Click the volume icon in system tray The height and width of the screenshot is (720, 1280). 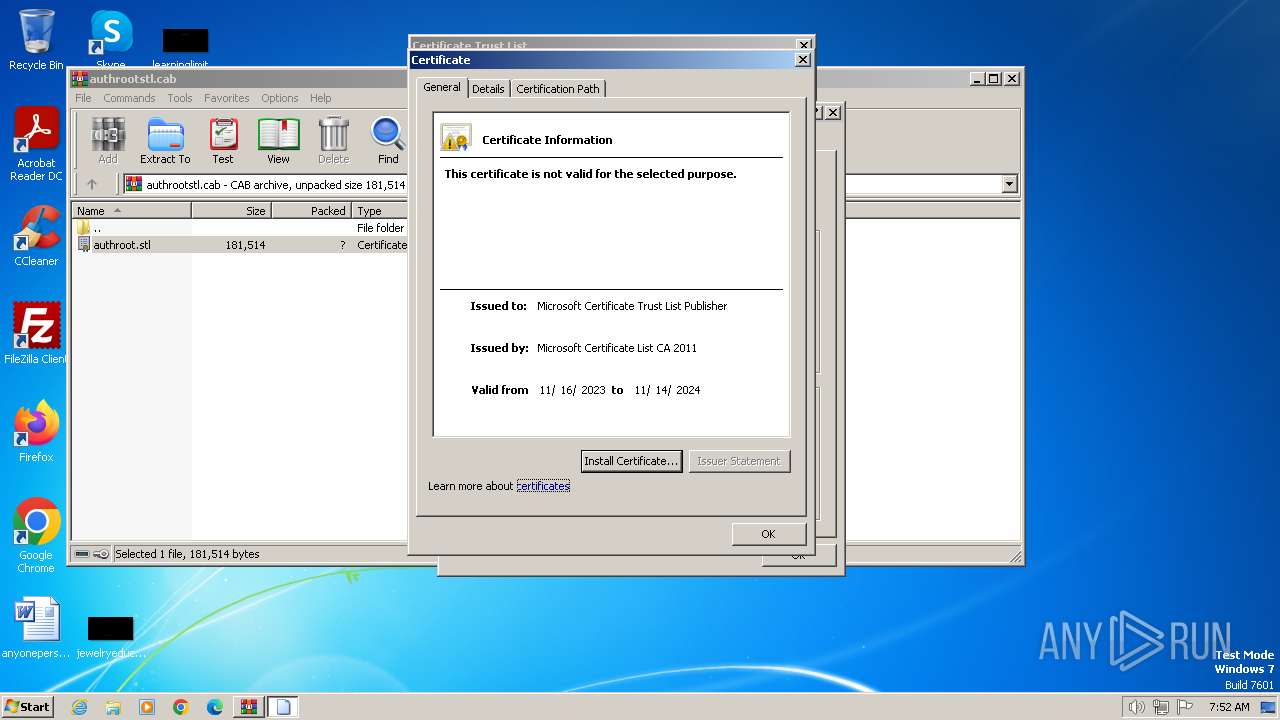point(1136,707)
